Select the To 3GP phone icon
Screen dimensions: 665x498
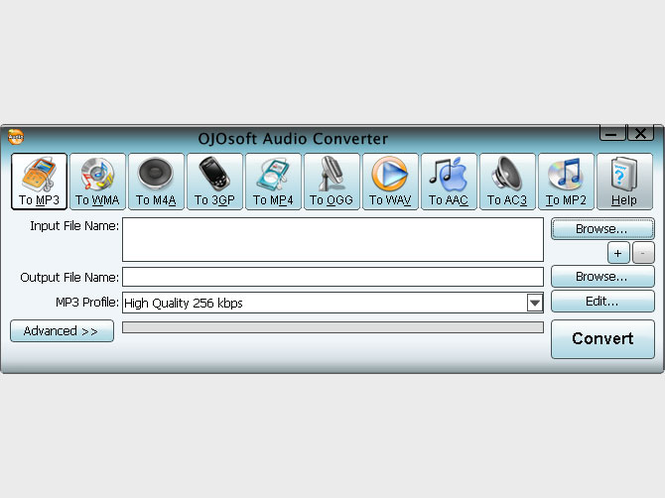pyautogui.click(x=215, y=182)
